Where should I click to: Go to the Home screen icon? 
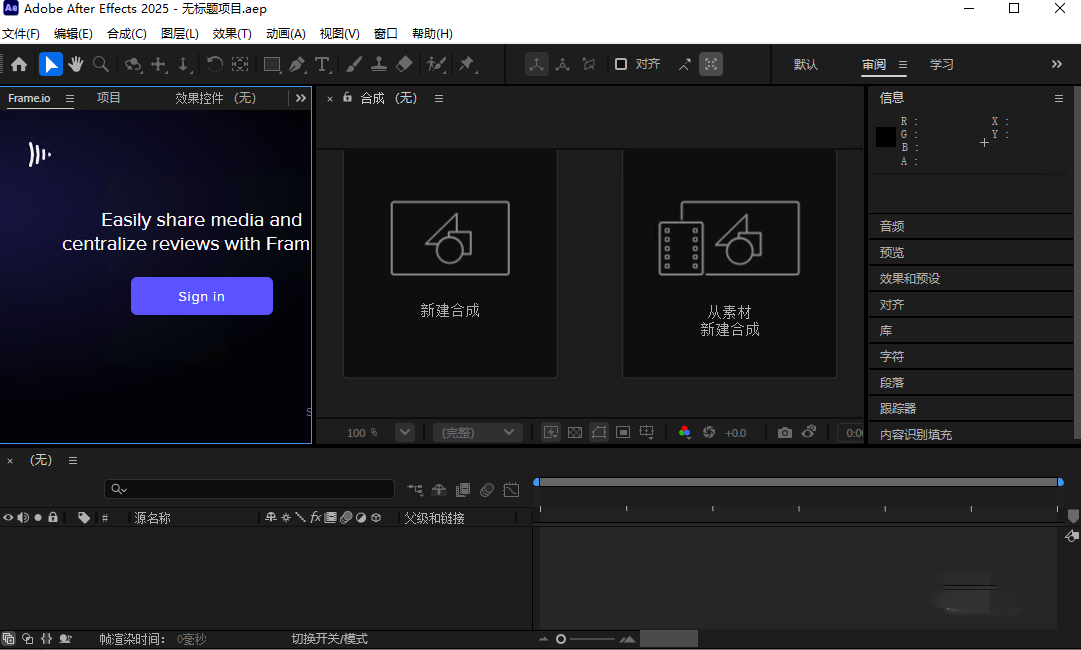(19, 64)
